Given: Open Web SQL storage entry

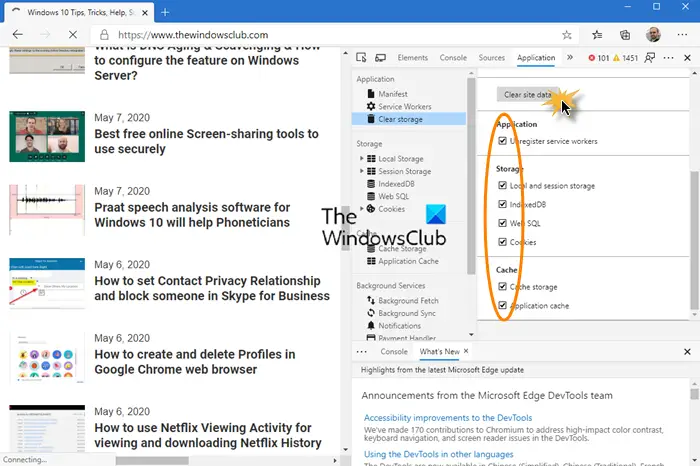Looking at the screenshot, I should coord(393,196).
